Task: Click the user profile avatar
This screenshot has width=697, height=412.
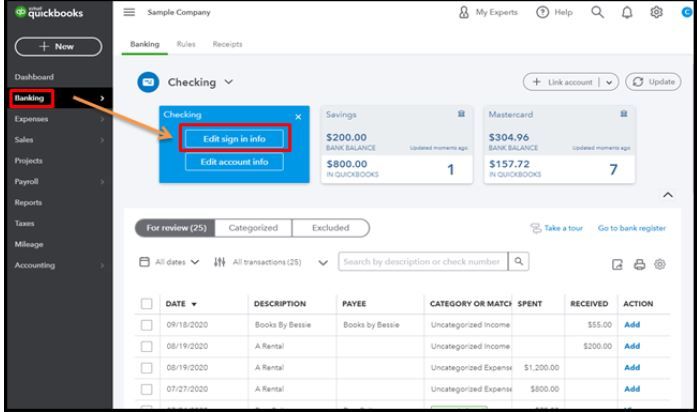Action: point(687,12)
